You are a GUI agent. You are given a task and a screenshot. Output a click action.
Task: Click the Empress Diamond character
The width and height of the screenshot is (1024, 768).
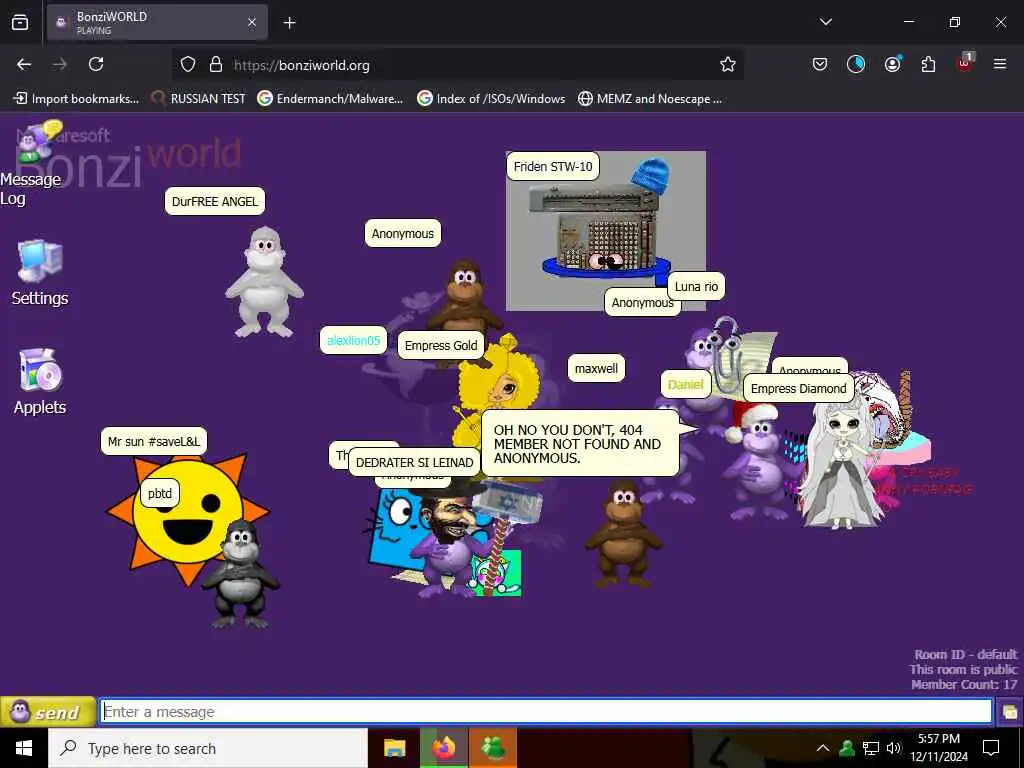tap(842, 464)
